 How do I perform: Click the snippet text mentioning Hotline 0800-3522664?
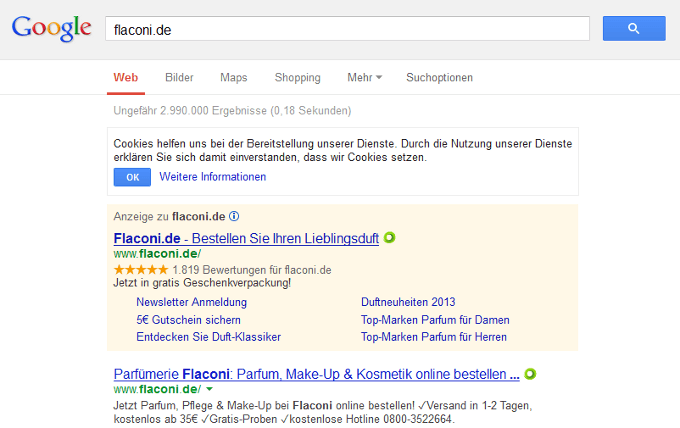[x=323, y=412]
